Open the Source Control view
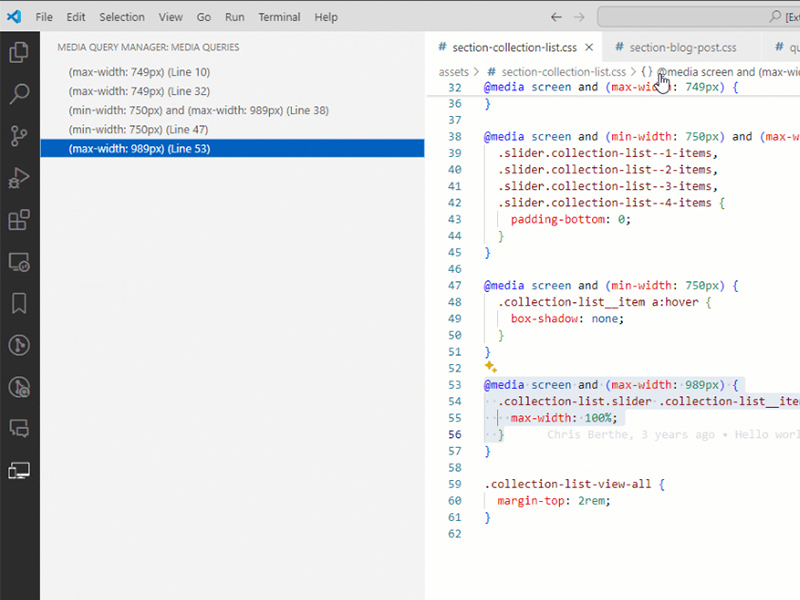 pos(19,136)
